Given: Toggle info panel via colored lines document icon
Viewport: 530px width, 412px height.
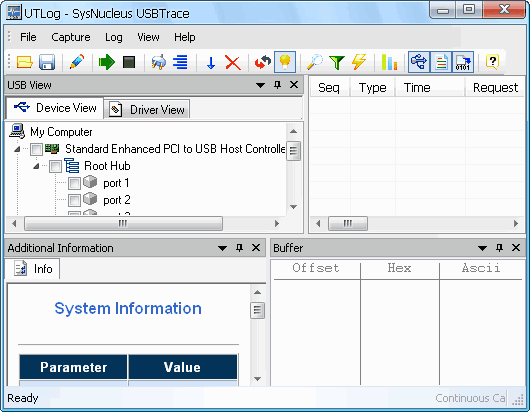Looking at the screenshot, I should pos(441,62).
